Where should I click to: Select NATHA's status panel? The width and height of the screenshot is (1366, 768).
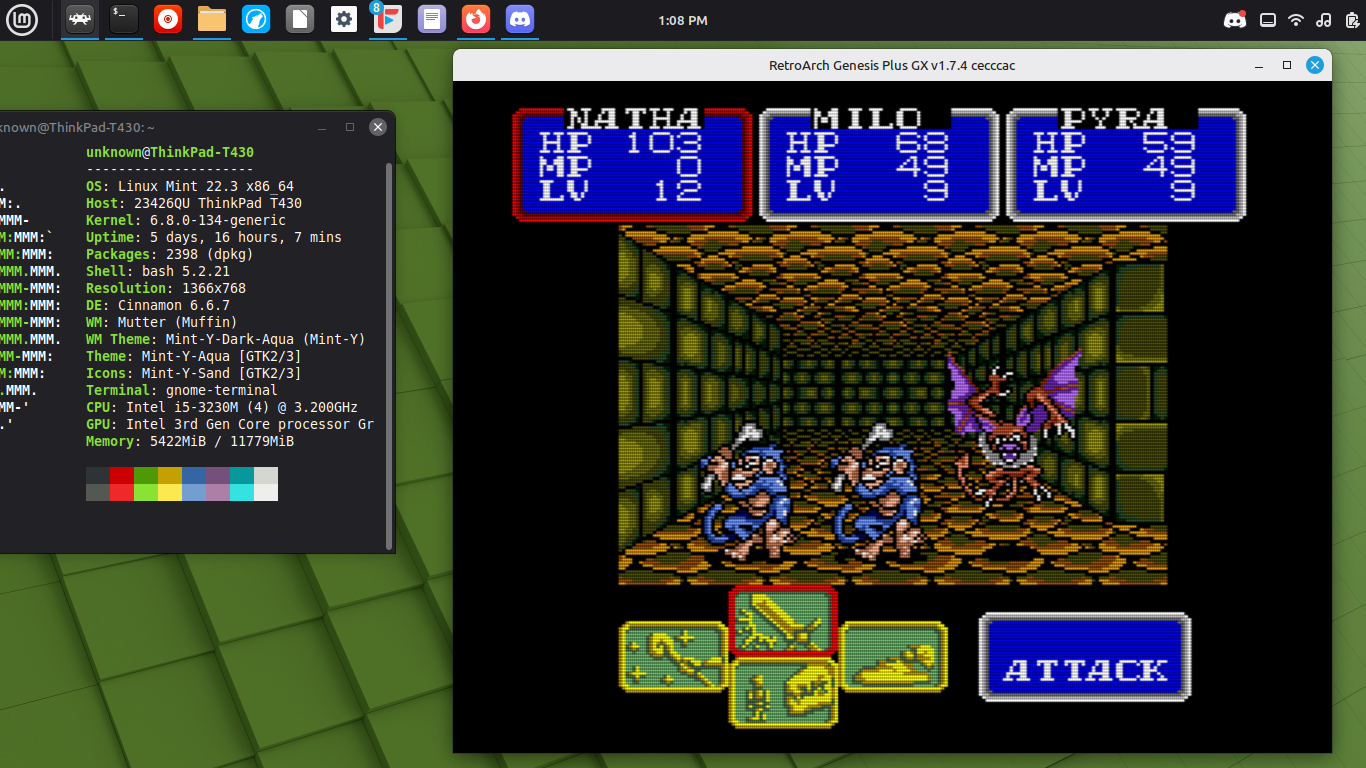(x=632, y=163)
